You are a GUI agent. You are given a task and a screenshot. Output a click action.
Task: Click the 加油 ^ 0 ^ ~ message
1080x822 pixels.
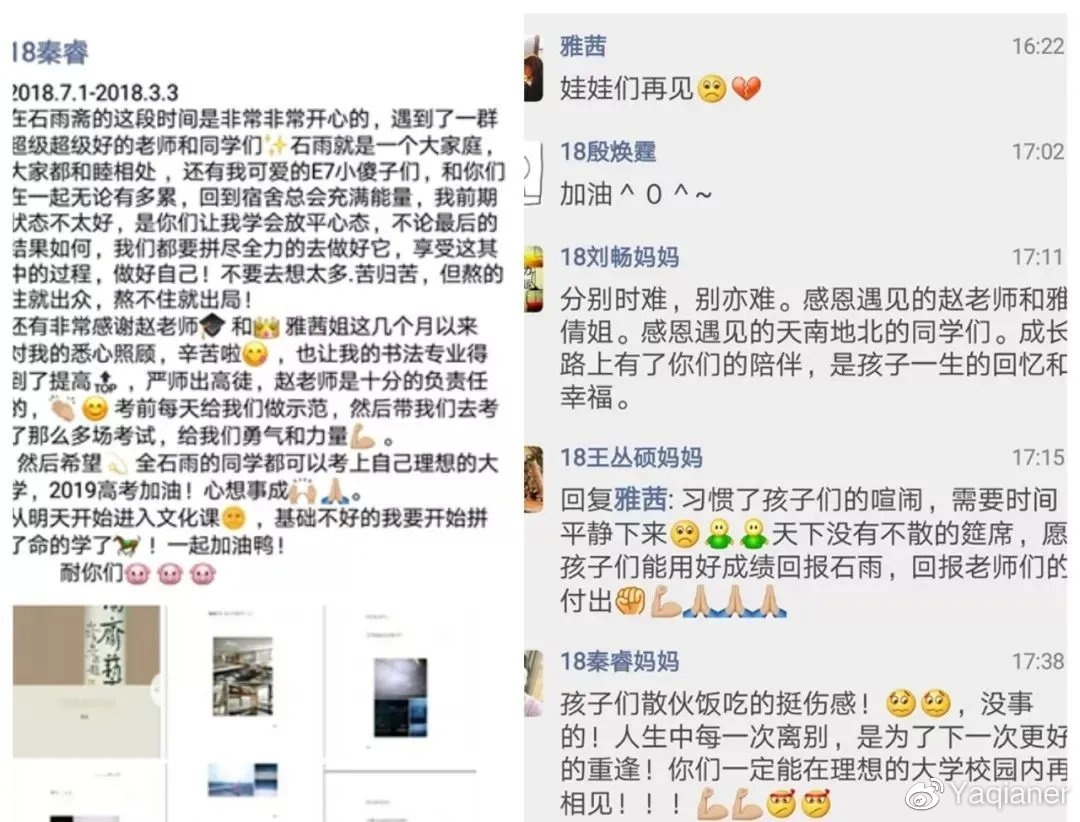point(635,195)
